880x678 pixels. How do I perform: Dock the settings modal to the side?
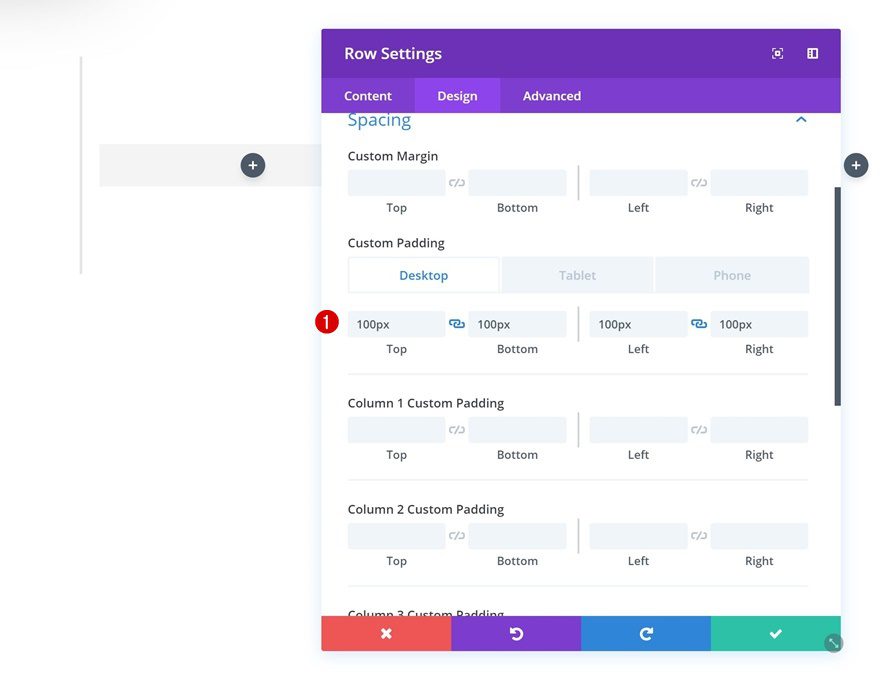coord(812,54)
